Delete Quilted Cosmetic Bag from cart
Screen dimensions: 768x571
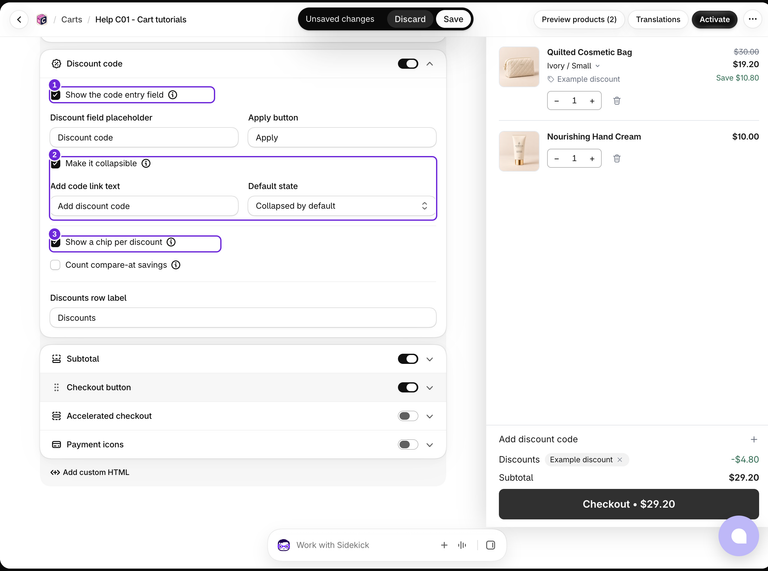pyautogui.click(x=617, y=101)
